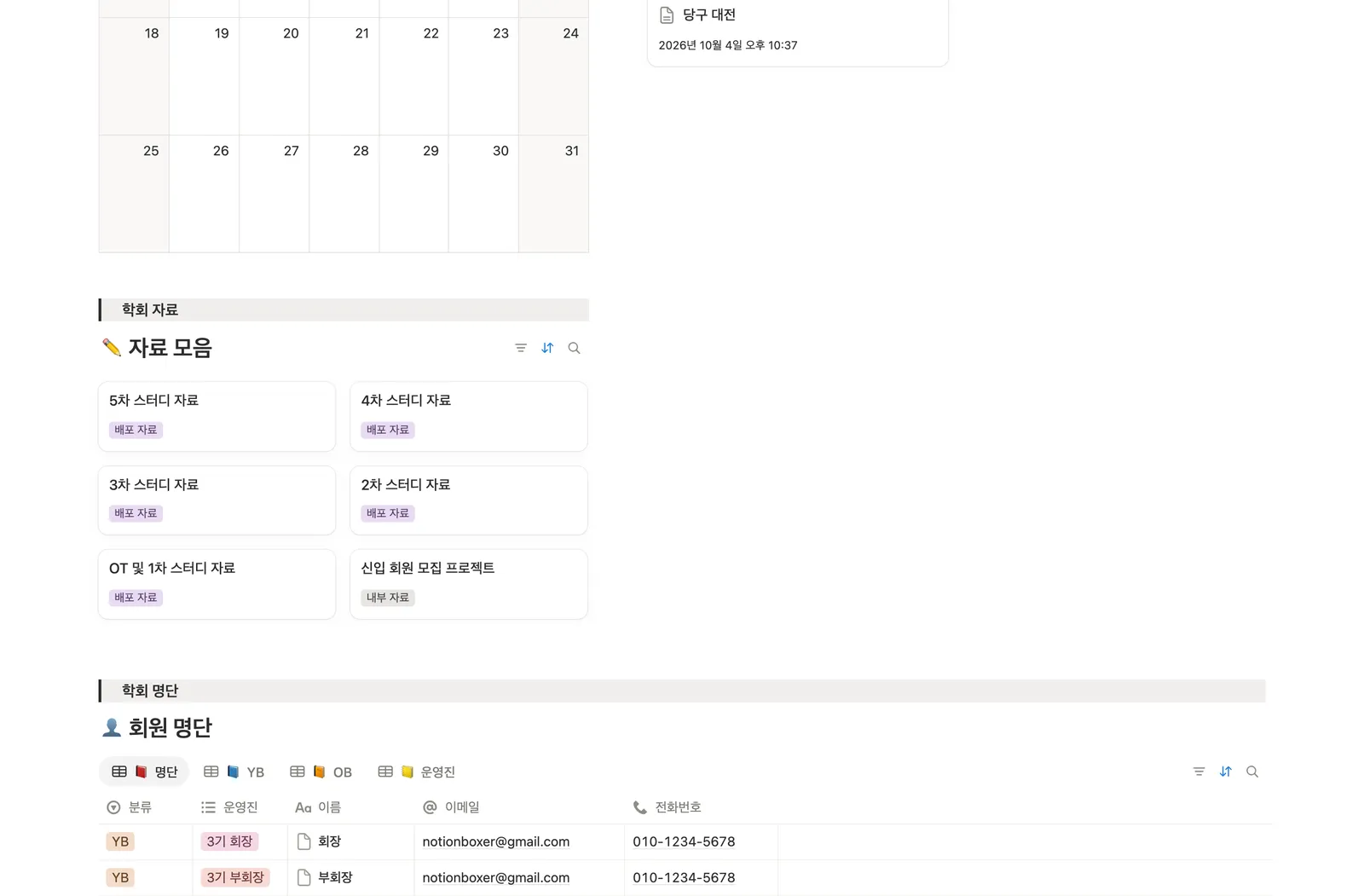Open filter for 자료 모음 database
The width and height of the screenshot is (1364, 896).
coord(521,348)
